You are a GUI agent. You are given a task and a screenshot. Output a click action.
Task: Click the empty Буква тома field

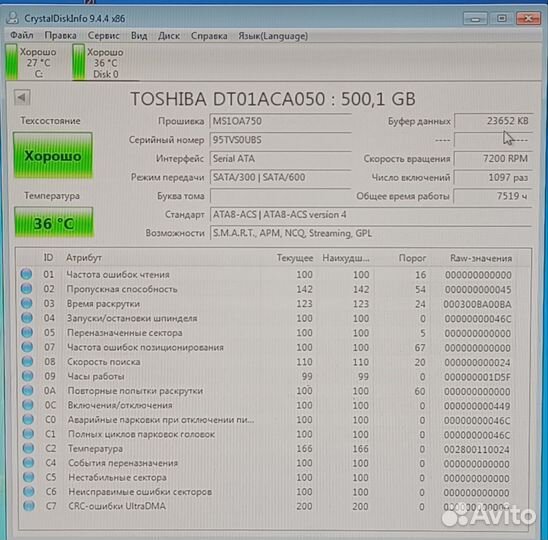tap(280, 196)
